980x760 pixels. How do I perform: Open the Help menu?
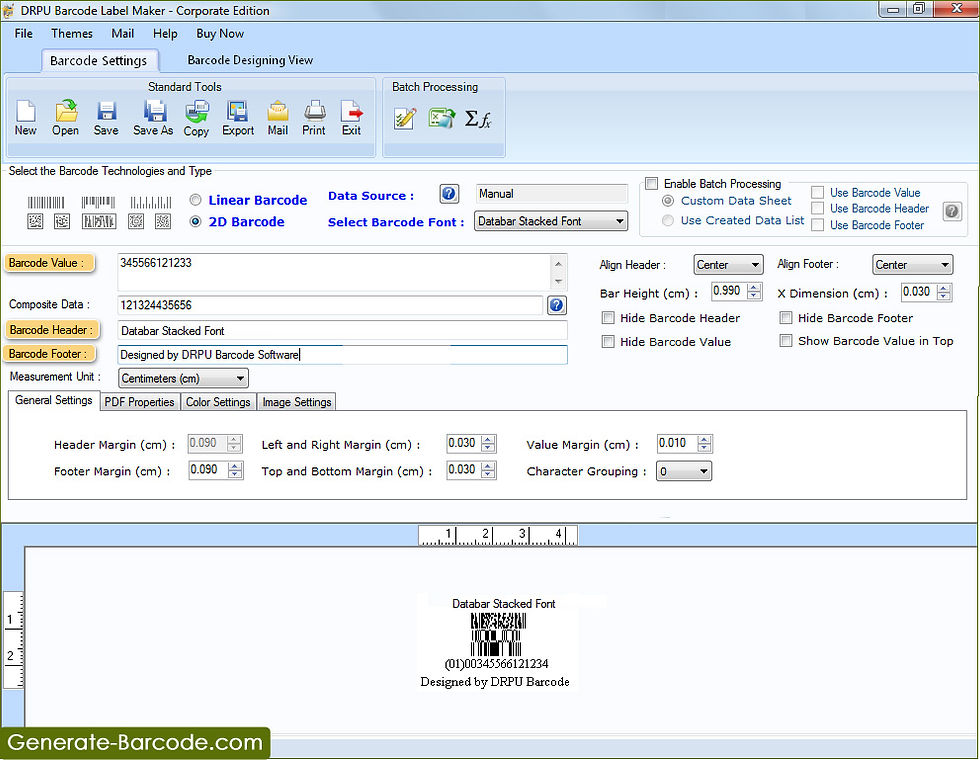(x=165, y=34)
